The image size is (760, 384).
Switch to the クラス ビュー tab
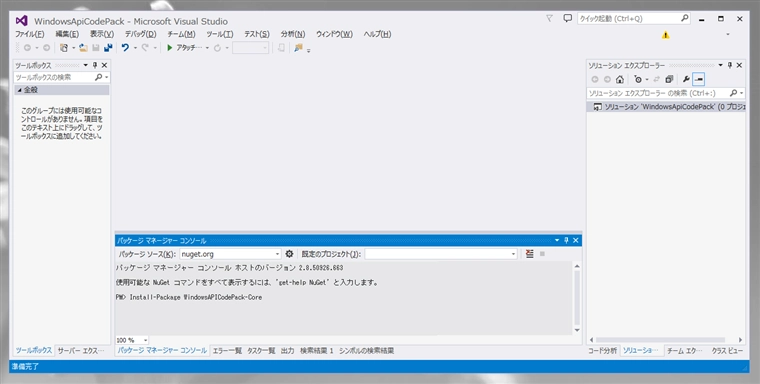click(727, 351)
